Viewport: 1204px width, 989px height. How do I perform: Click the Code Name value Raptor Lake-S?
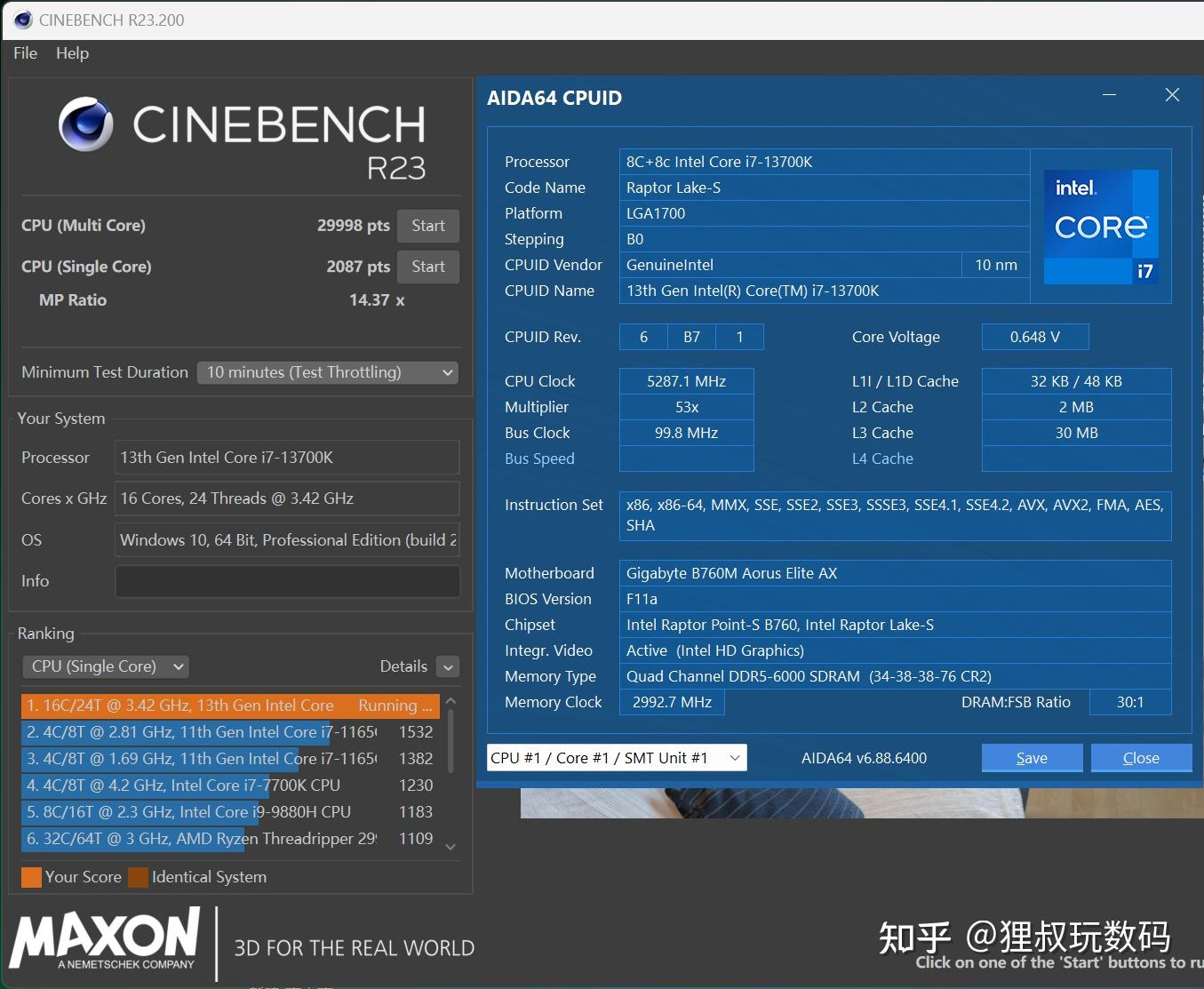825,187
